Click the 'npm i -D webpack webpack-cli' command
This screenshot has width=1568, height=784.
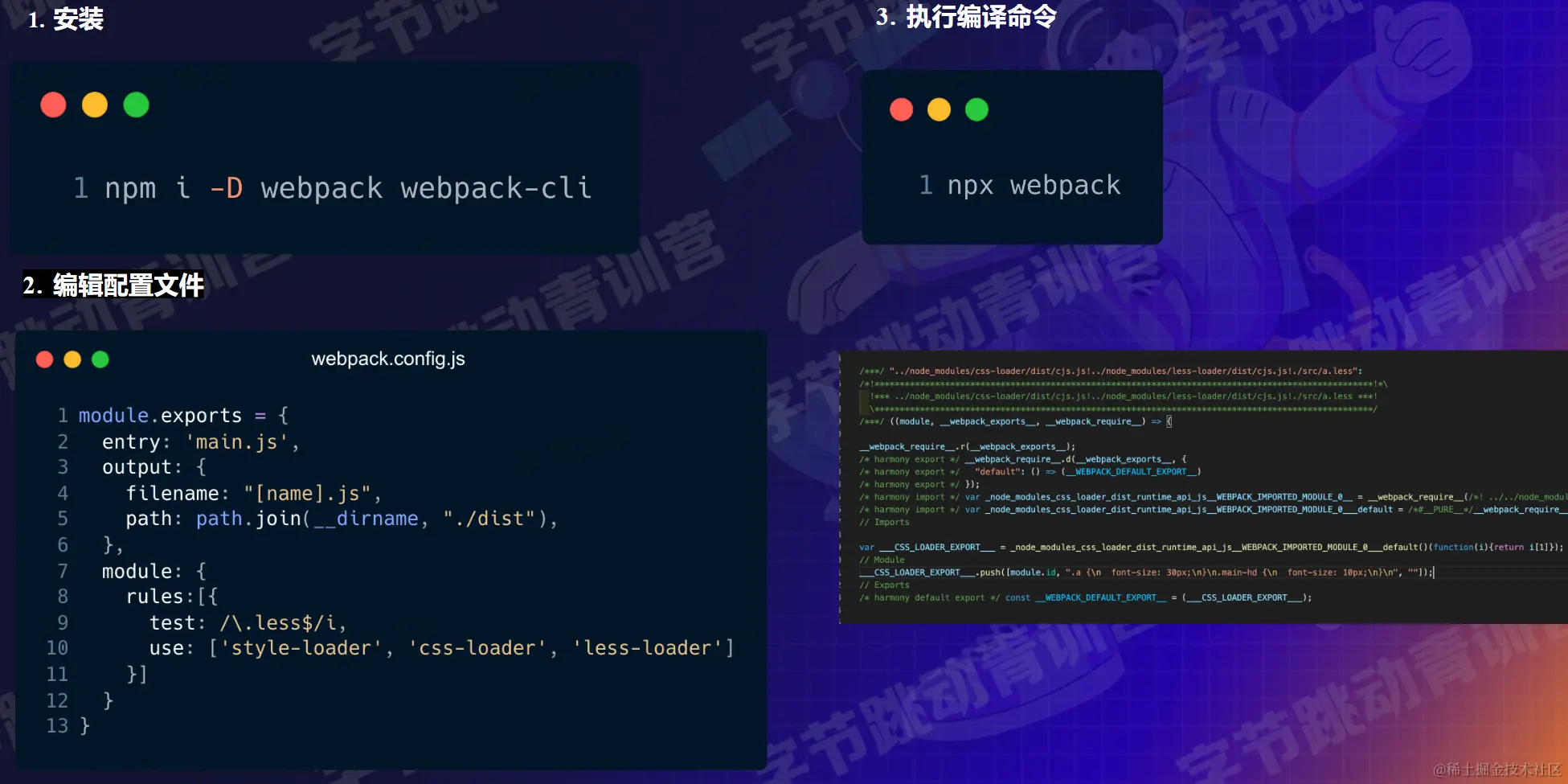click(348, 188)
